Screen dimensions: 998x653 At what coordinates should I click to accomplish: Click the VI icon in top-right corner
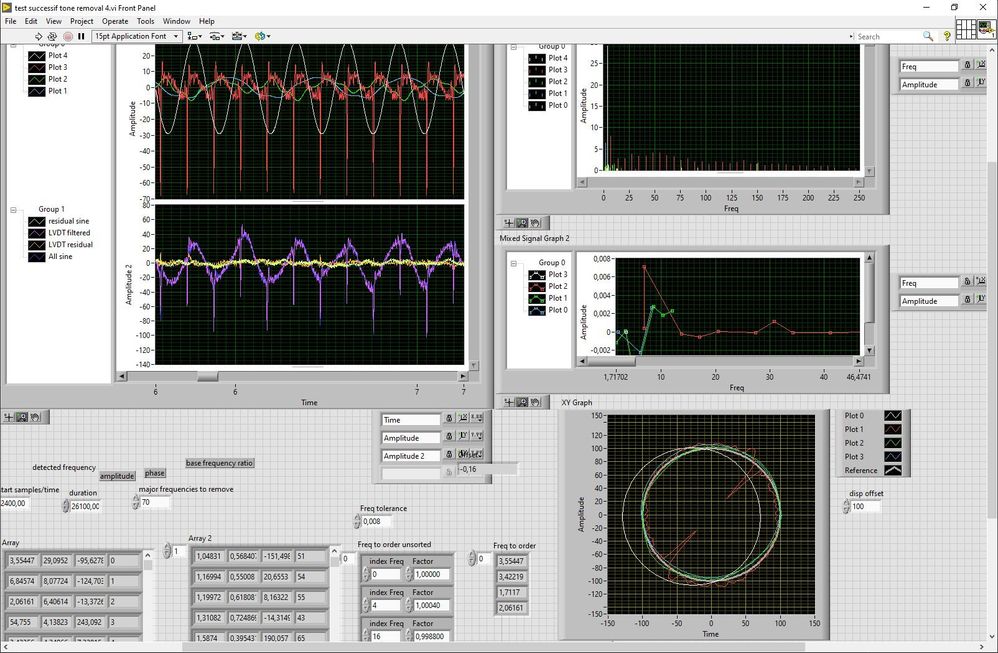pos(987,29)
